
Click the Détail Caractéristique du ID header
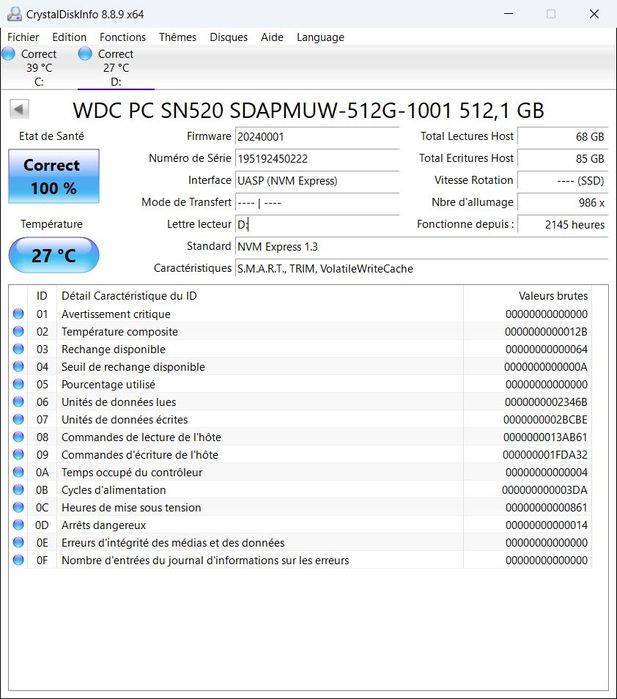(x=260, y=296)
